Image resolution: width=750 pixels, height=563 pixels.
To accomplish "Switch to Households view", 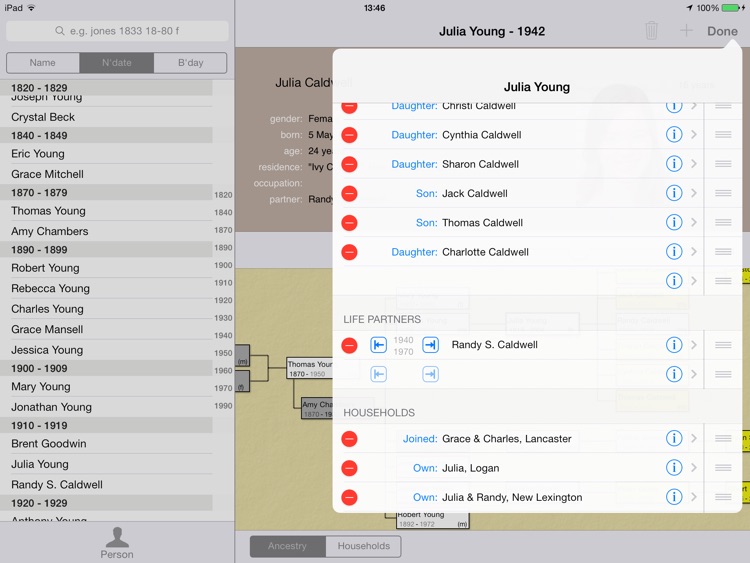I will coord(364,546).
